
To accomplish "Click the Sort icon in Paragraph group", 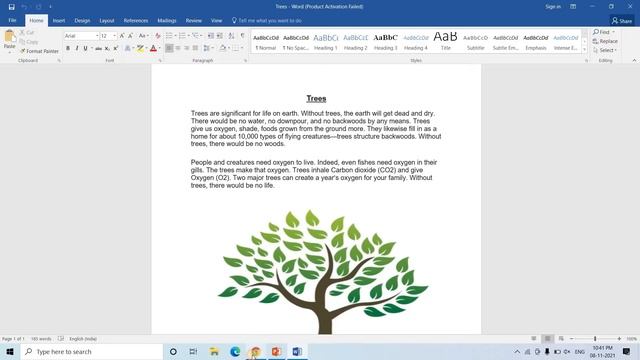I will (231, 36).
